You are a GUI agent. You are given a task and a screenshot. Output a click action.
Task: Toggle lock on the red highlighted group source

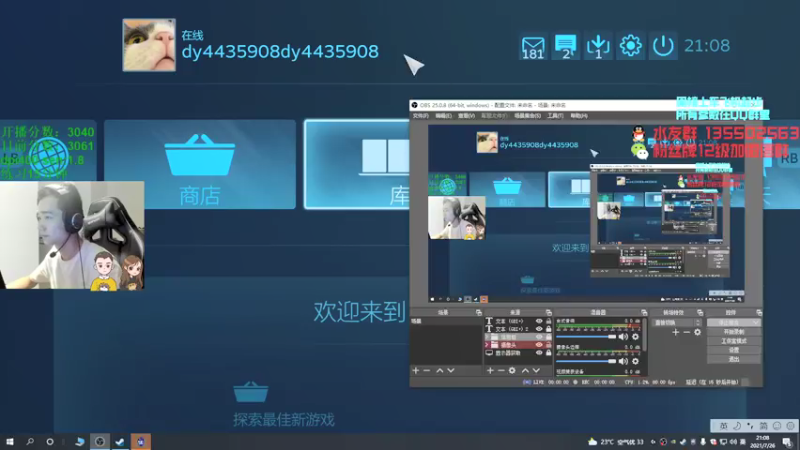pos(548,345)
